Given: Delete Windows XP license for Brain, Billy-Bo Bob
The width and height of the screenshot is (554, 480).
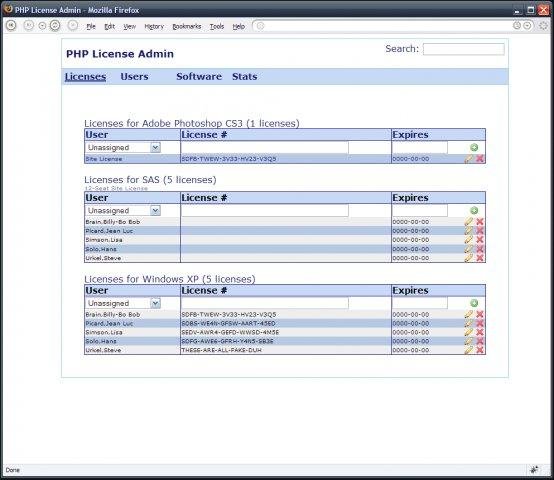Looking at the screenshot, I should pyautogui.click(x=480, y=314).
